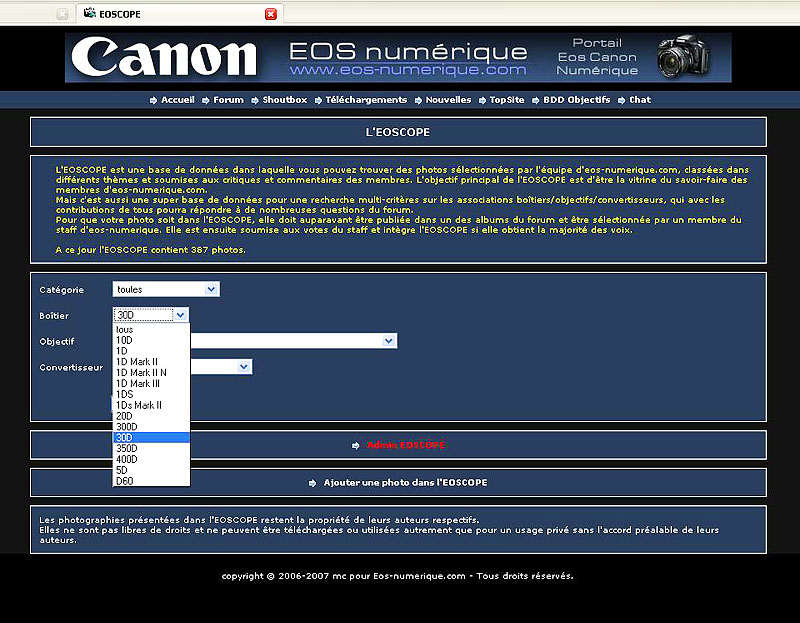Click the 'Convertisseur' field label
Screen dimensions: 800x623
click(x=71, y=367)
